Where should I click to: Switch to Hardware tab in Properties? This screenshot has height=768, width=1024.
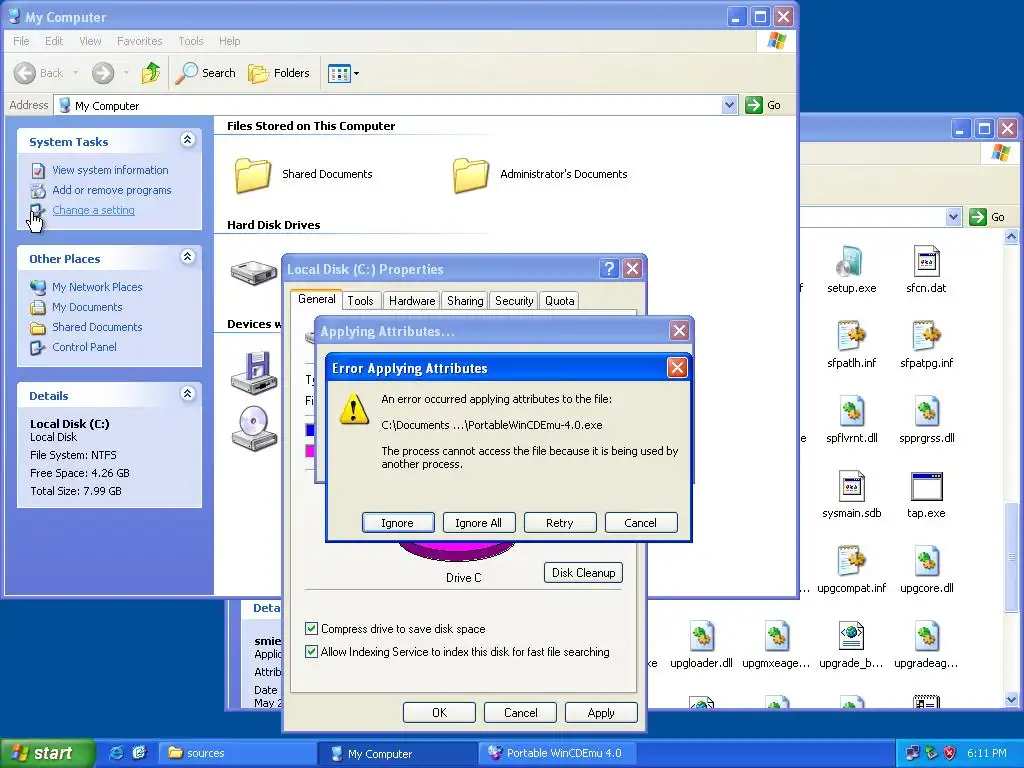click(412, 300)
